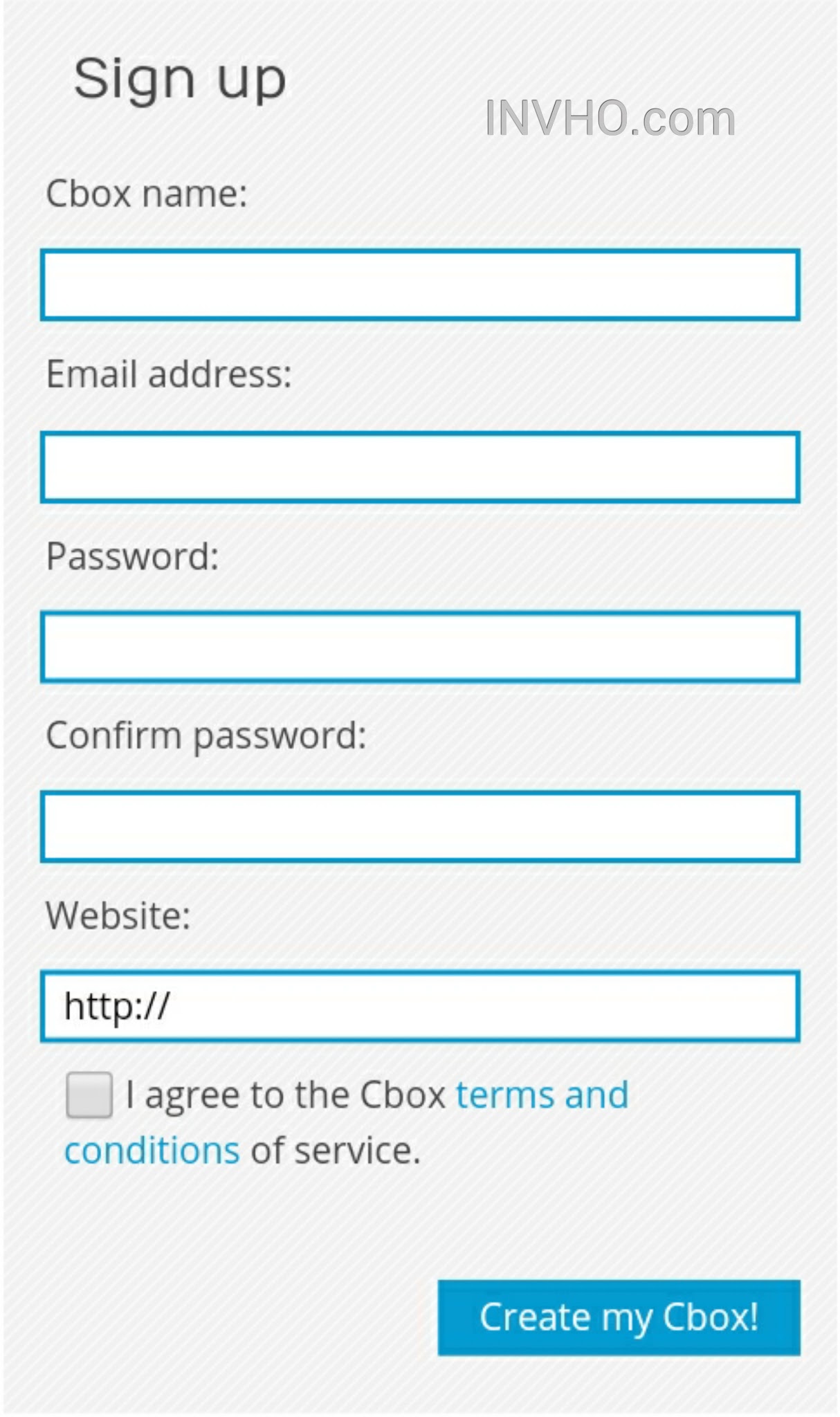Image resolution: width=840 pixels, height=1417 pixels.
Task: Click the 'Cbox name:' label
Action: pos(147,194)
